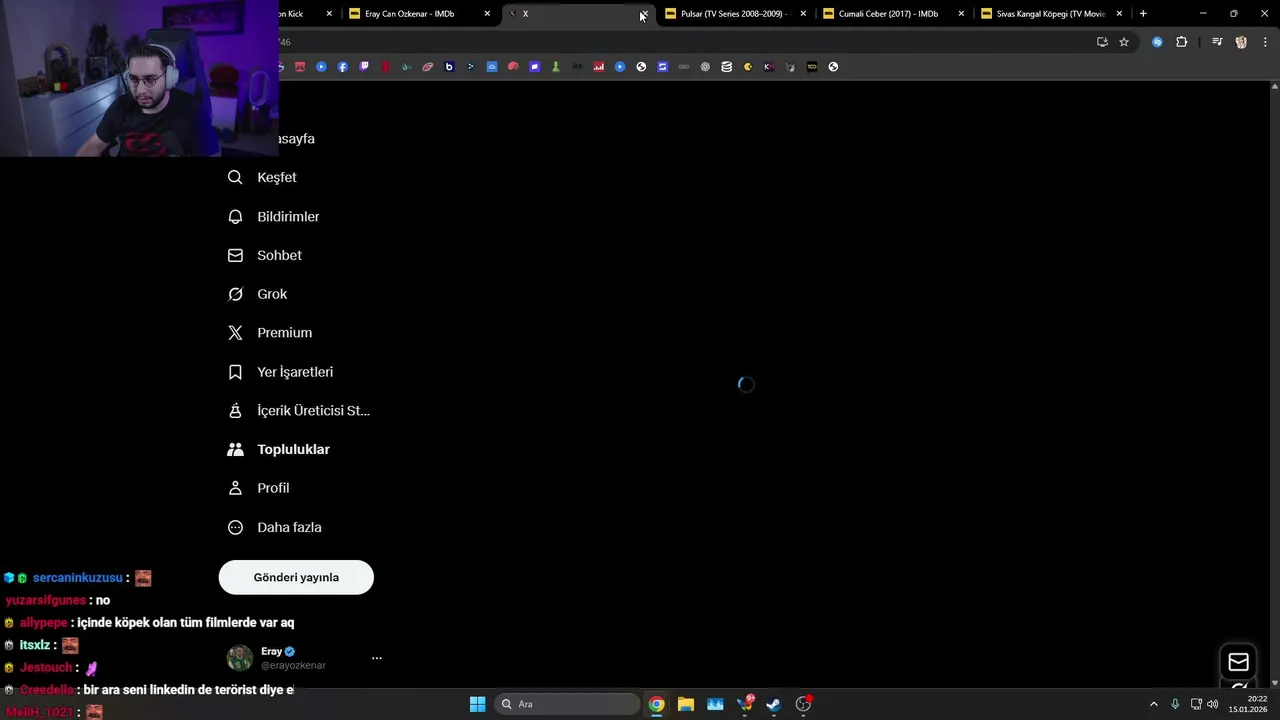Click the Gönderi yayınla button
This screenshot has height=720, width=1280.
coord(296,577)
